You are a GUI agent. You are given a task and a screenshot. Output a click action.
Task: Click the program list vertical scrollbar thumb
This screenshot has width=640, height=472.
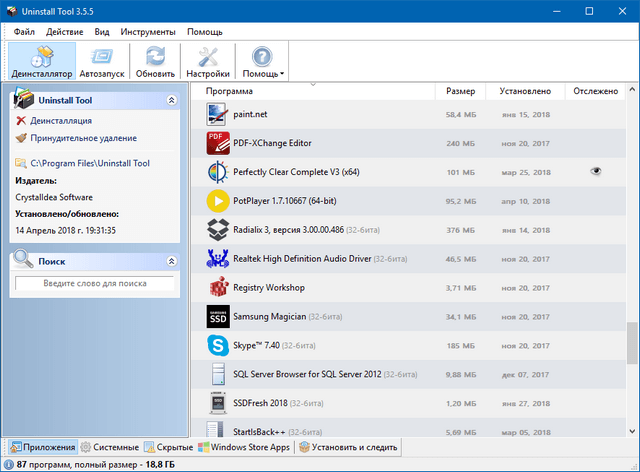click(631, 343)
